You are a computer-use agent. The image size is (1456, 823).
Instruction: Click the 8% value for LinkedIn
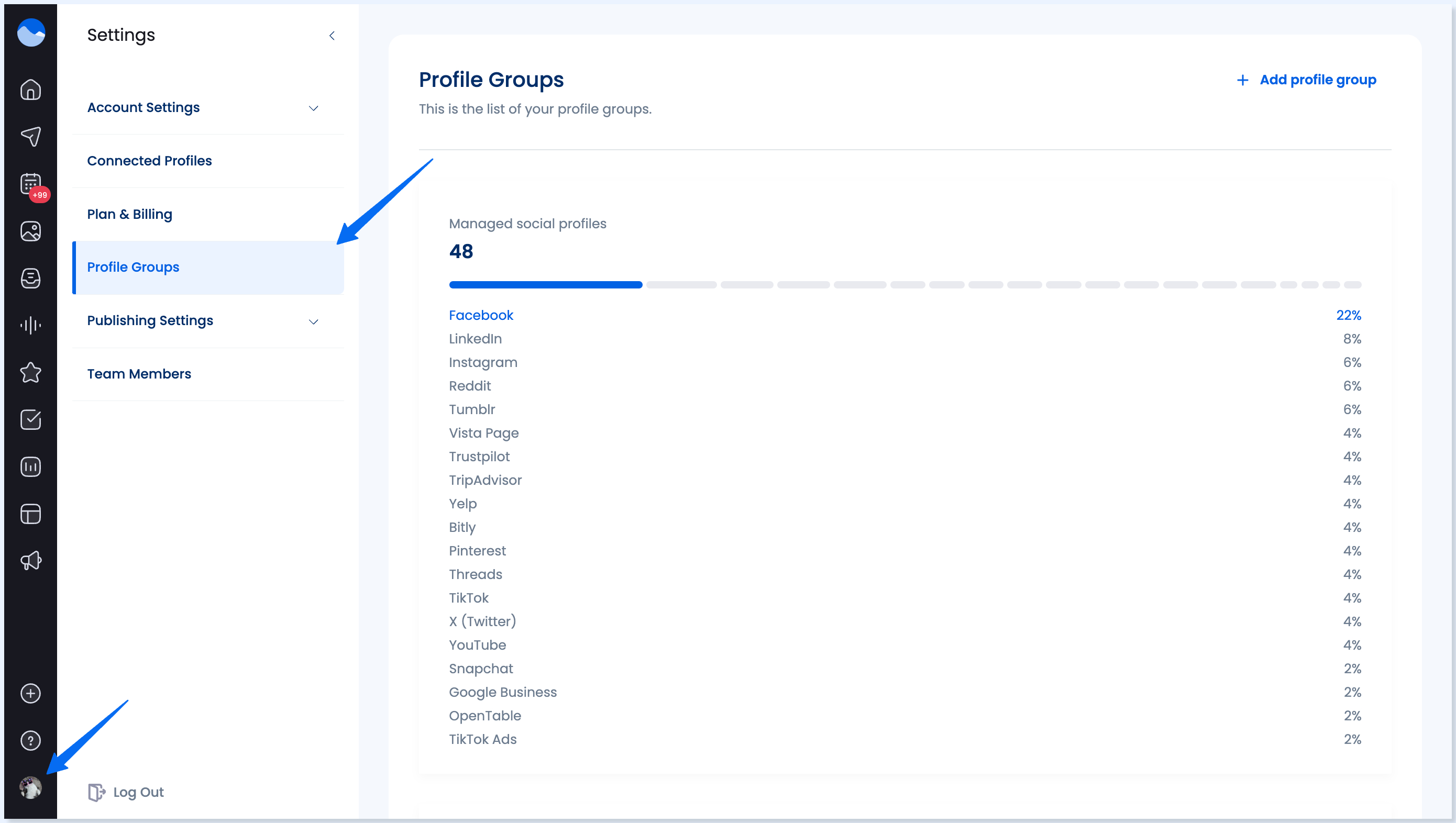click(1352, 339)
